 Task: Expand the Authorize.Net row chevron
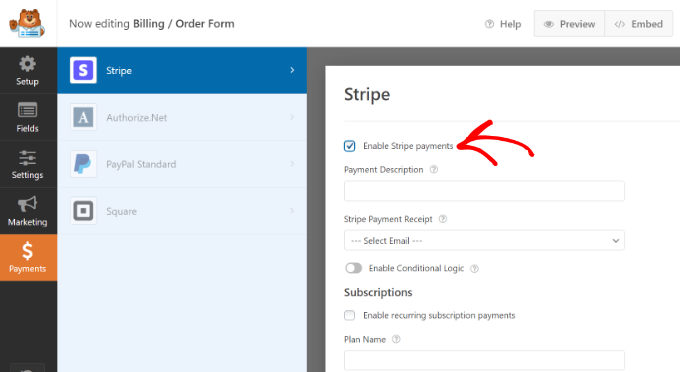[x=292, y=117]
